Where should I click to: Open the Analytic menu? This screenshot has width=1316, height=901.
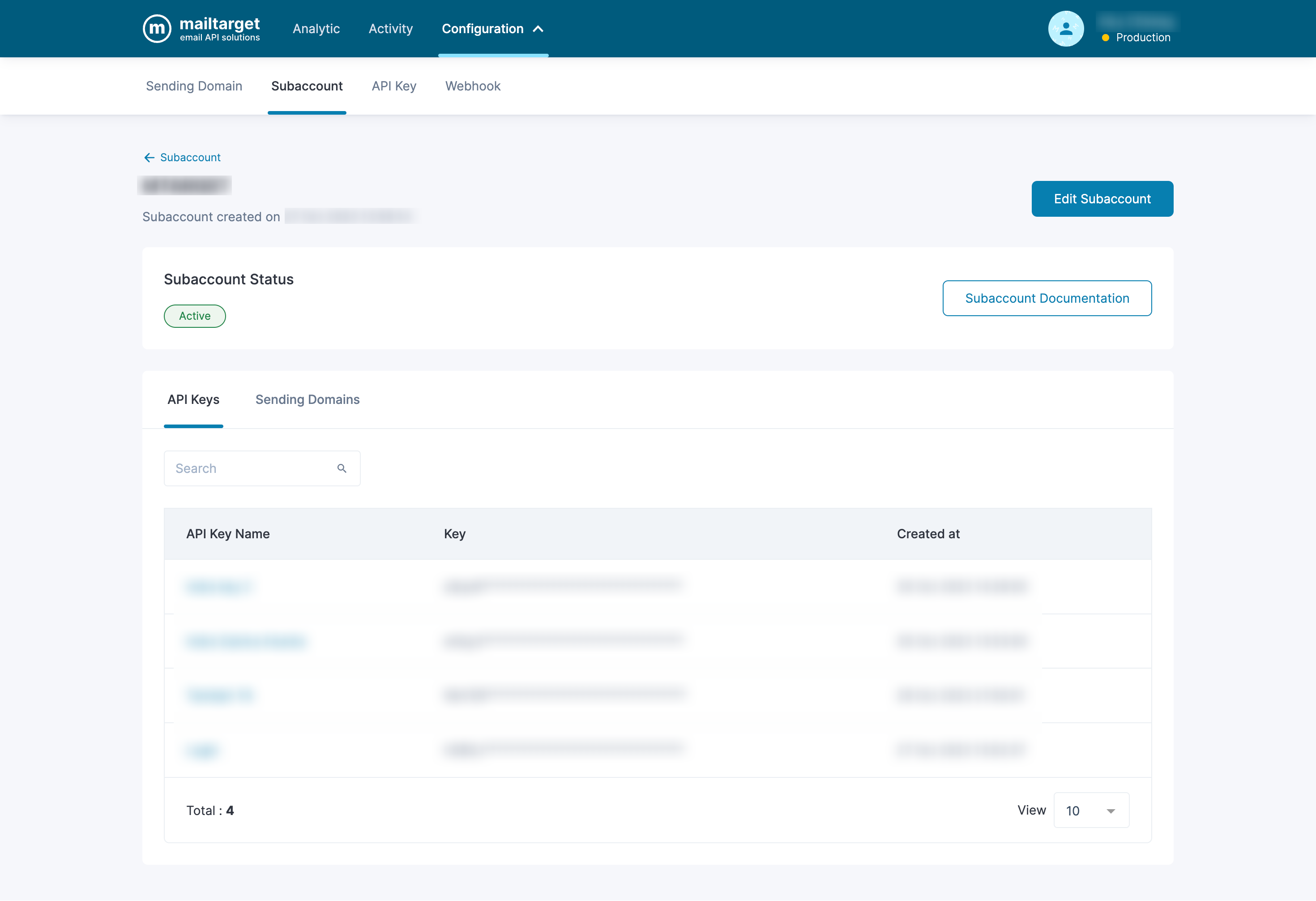pos(316,29)
